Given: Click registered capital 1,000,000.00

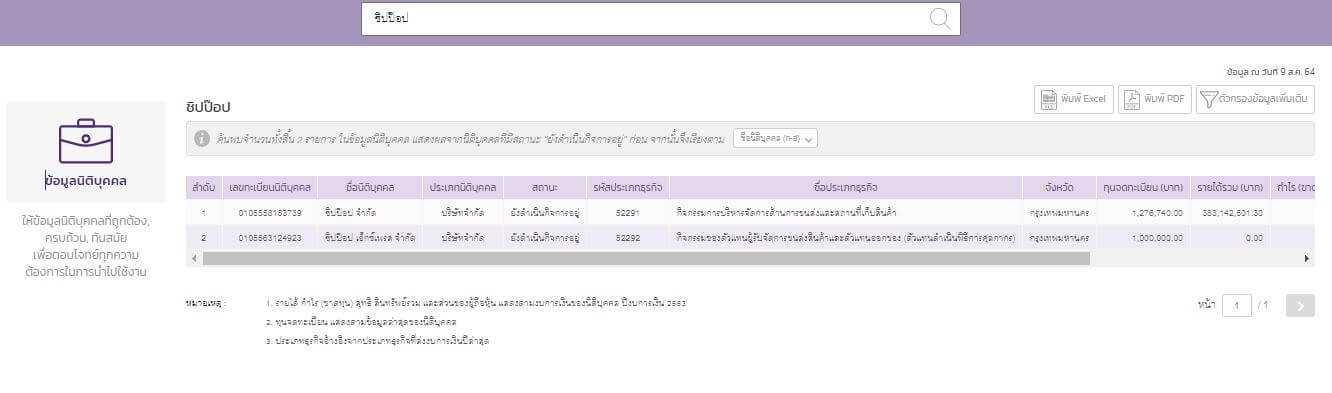Looking at the screenshot, I should [1158, 238].
